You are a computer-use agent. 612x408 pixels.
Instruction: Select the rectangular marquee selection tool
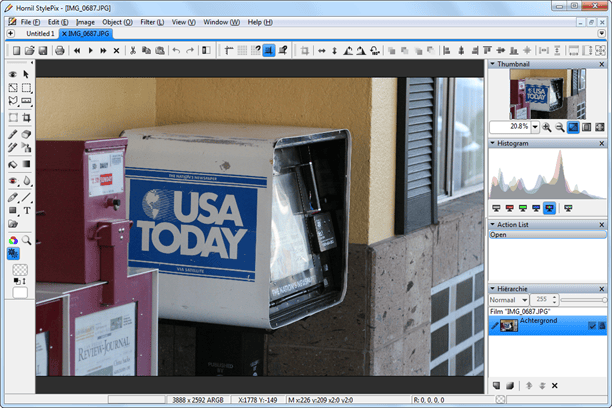pyautogui.click(x=26, y=88)
